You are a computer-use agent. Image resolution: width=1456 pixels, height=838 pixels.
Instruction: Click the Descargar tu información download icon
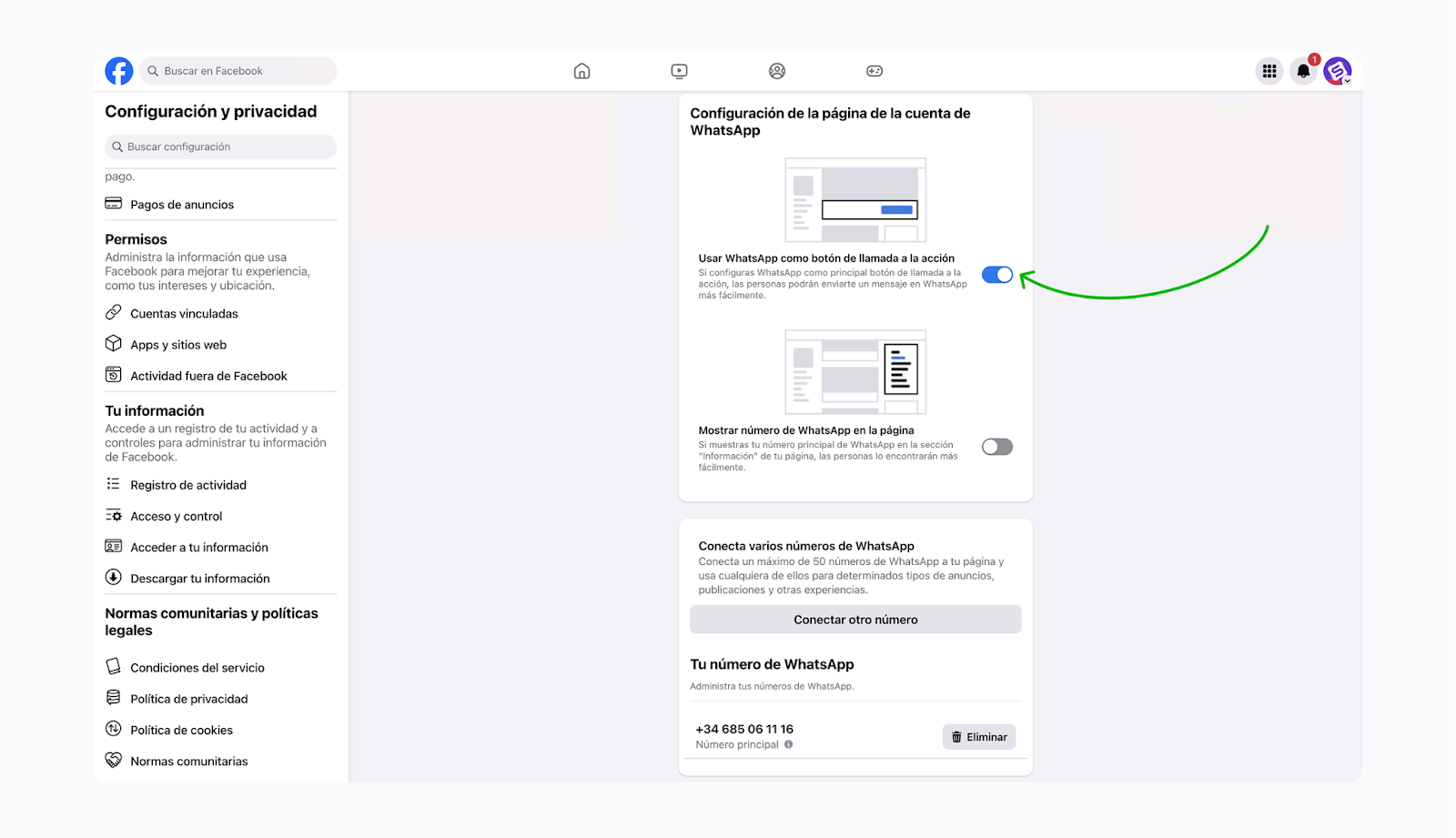114,577
